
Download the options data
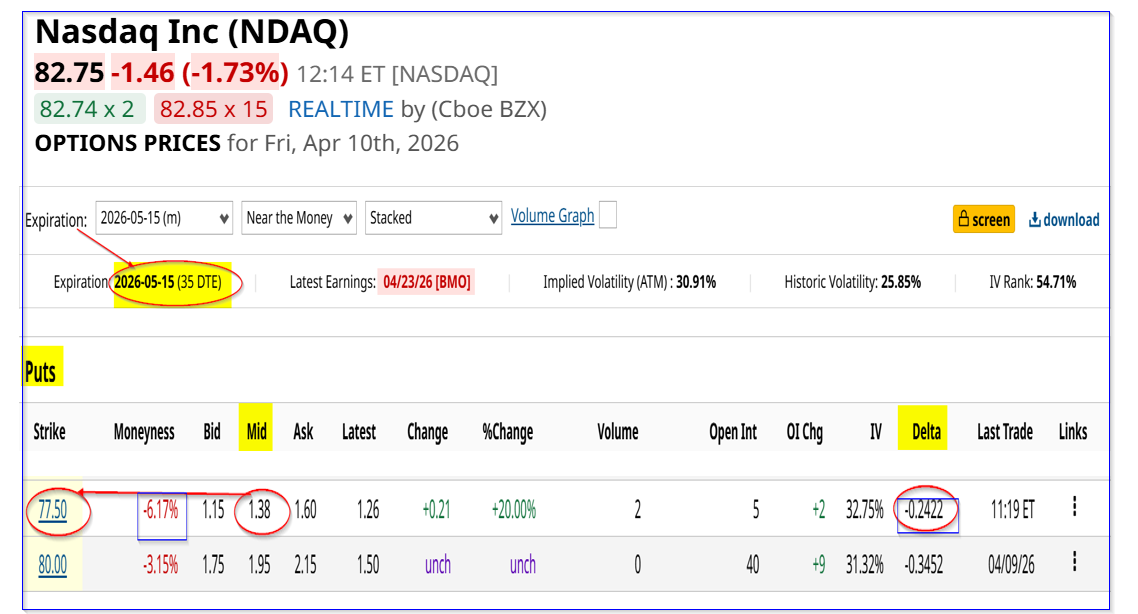point(1064,219)
